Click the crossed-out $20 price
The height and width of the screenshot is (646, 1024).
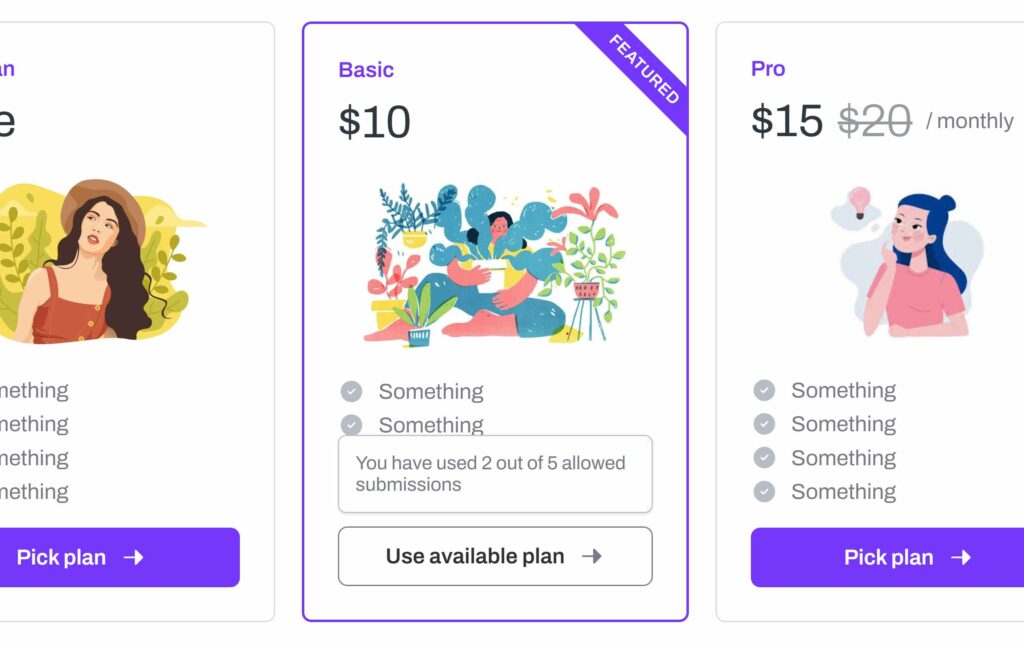[x=874, y=121]
